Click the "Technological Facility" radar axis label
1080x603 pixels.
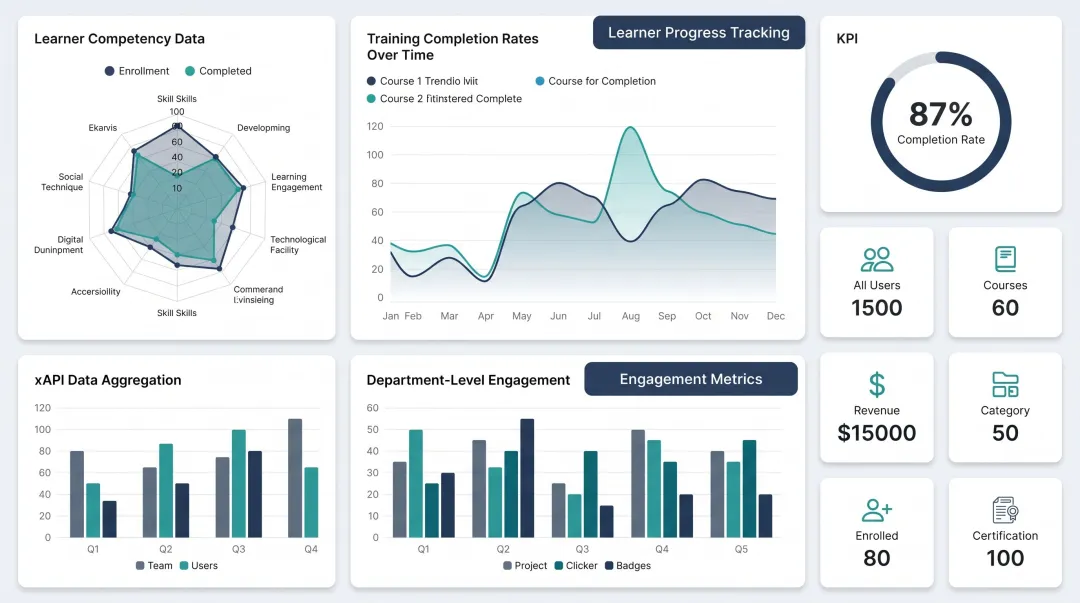[298, 245]
